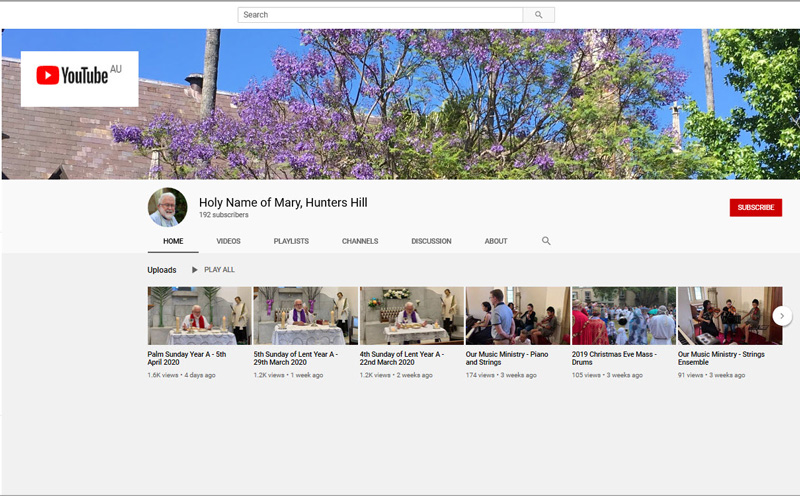Click title 5th Sunday of Lent Year A

coord(295,358)
